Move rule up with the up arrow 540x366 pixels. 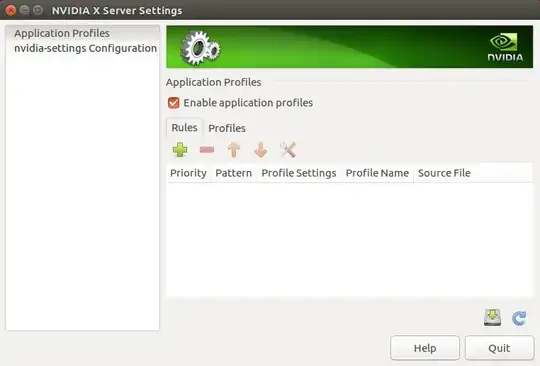234,150
